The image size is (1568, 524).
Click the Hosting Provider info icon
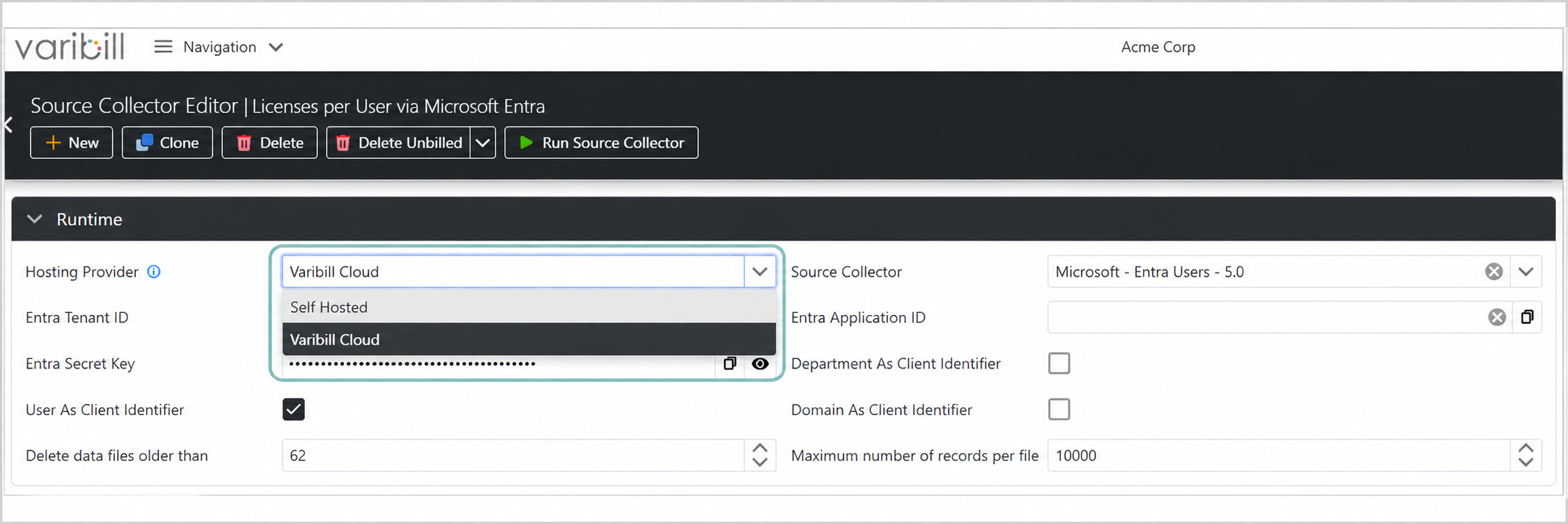[x=154, y=272]
